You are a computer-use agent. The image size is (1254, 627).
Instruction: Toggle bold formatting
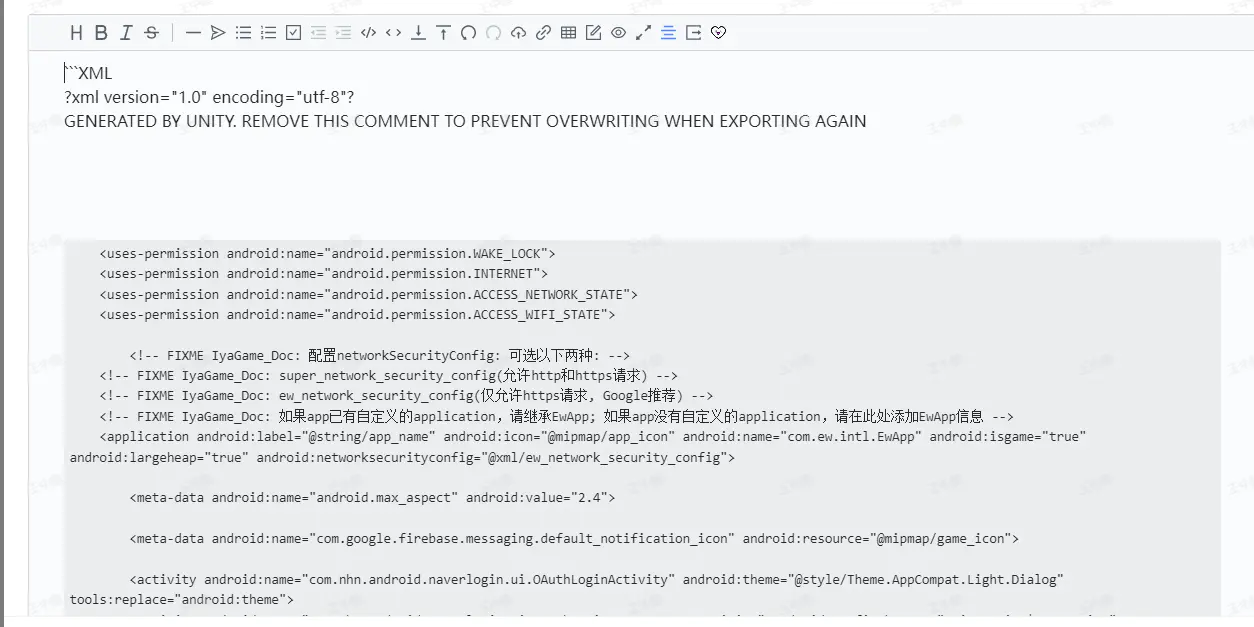tap(101, 33)
